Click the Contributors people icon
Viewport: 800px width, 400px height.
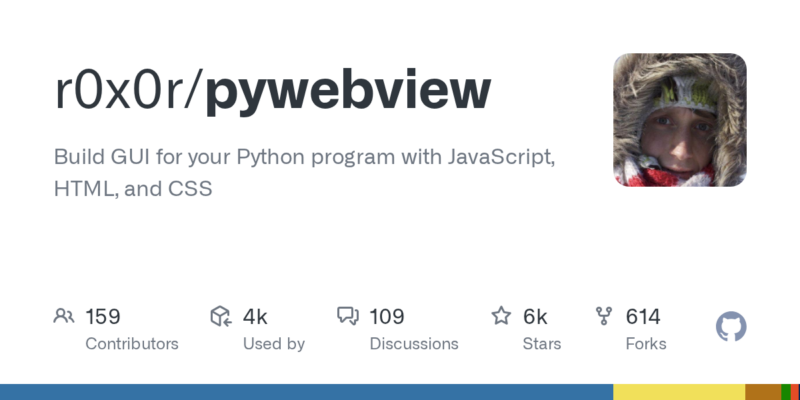(x=64, y=316)
